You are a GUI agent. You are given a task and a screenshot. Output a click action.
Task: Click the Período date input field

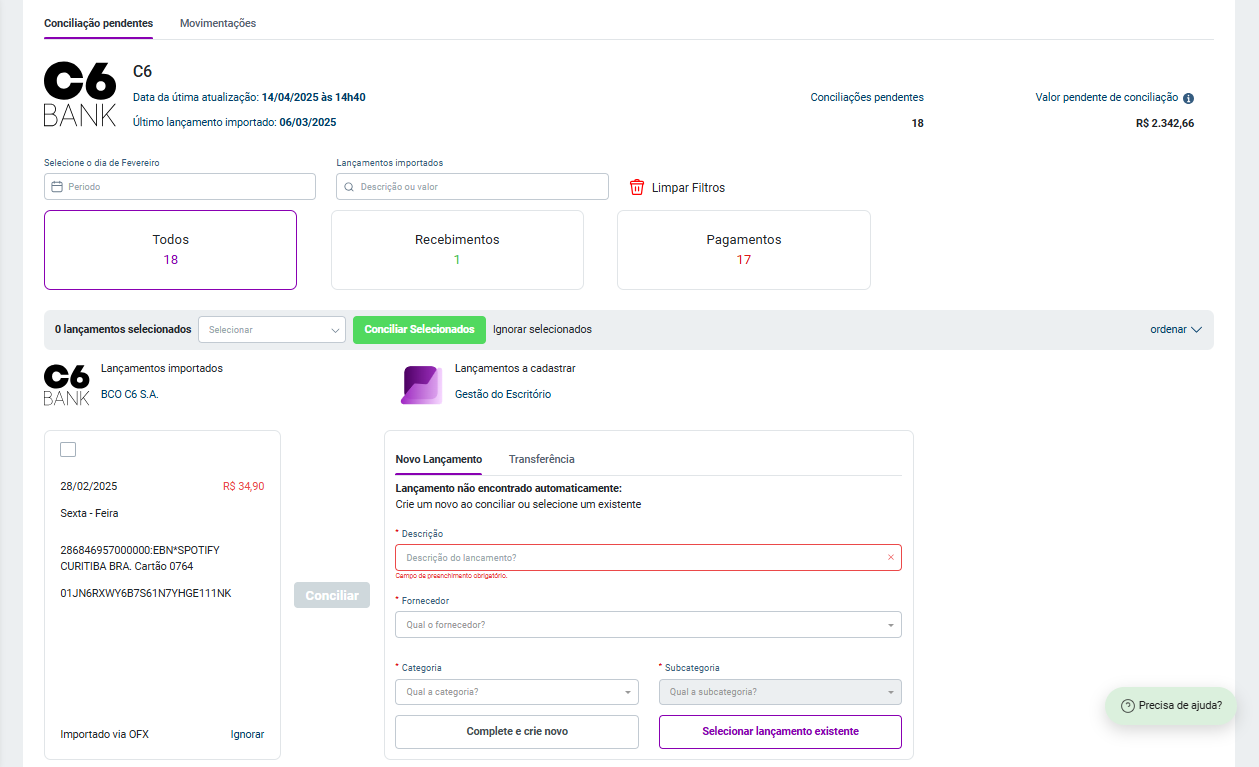click(180, 187)
